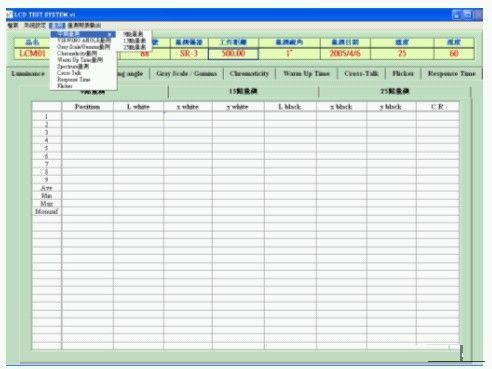The height and width of the screenshot is (369, 492).
Task: Open the Response Time tab
Action: (451, 74)
